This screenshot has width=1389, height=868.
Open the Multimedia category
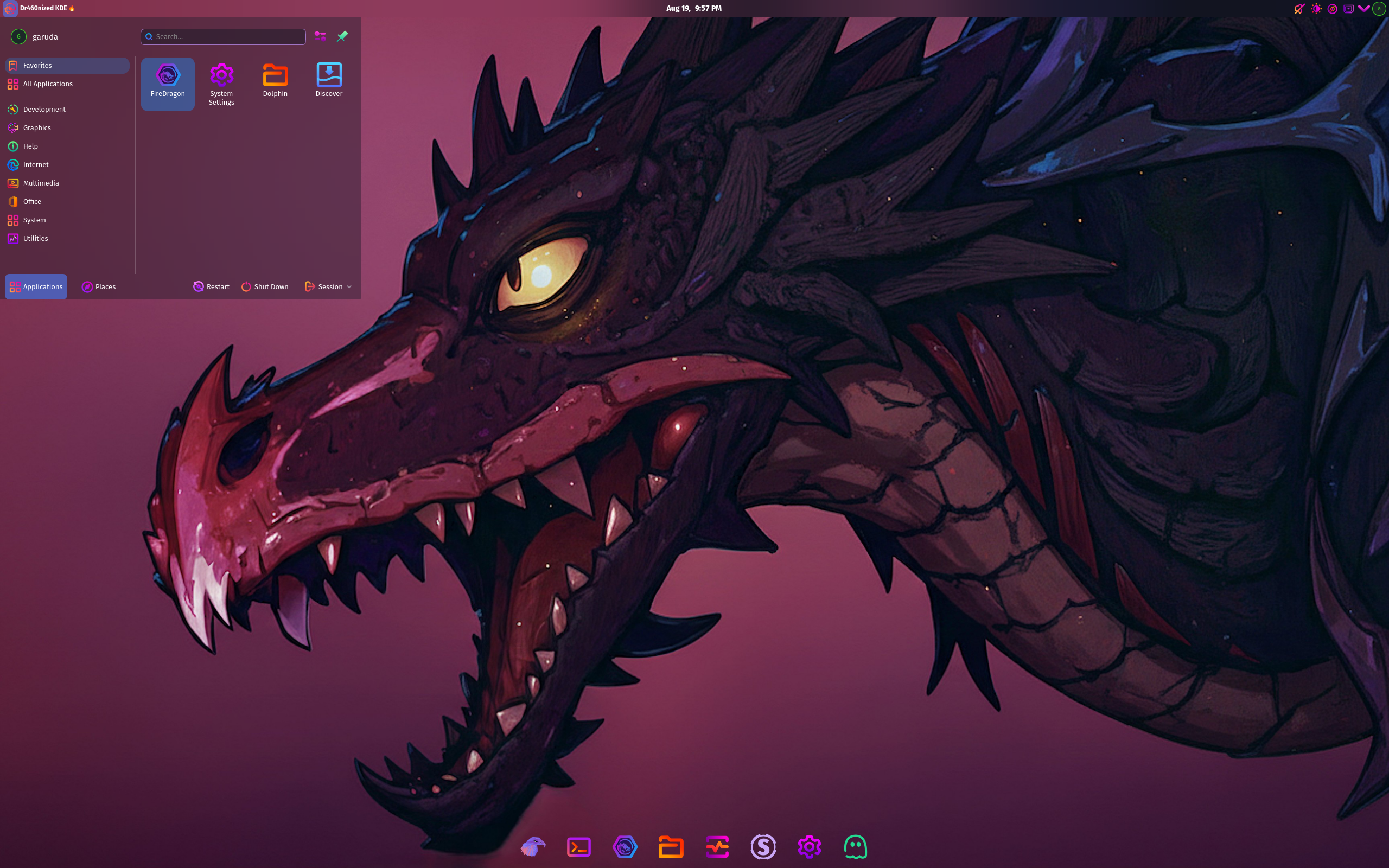tap(67, 183)
